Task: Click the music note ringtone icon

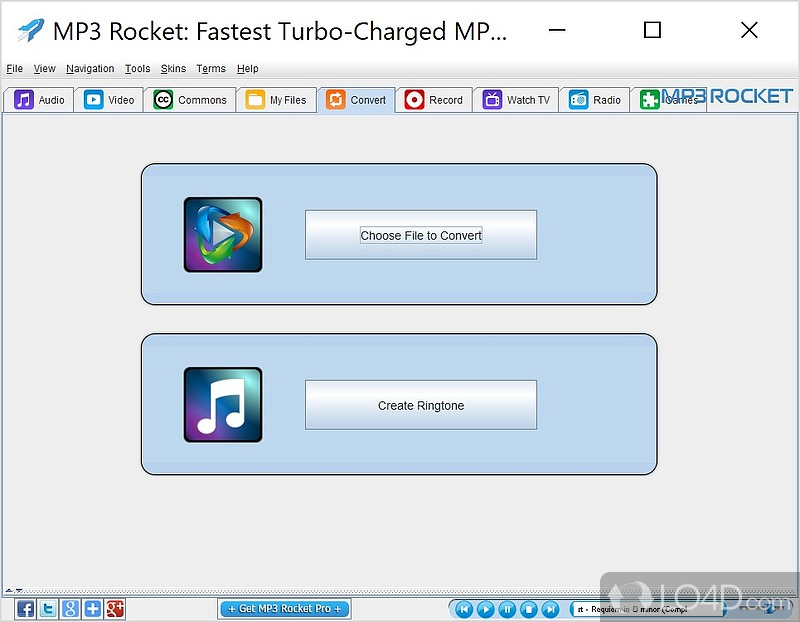Action: pyautogui.click(x=223, y=405)
